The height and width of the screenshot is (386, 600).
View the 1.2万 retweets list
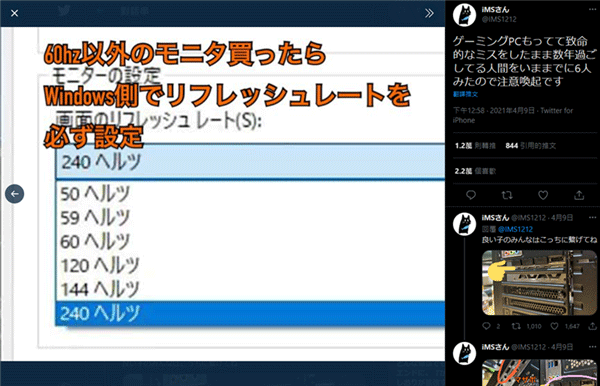(x=475, y=146)
